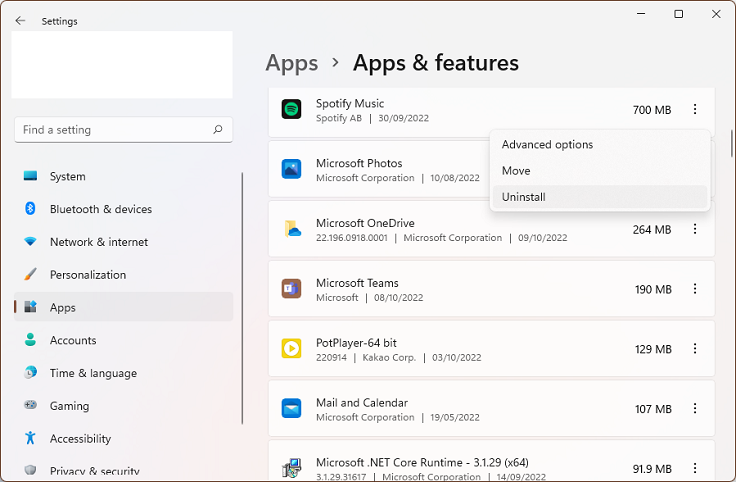Click the Accessibility figure icon
This screenshot has height=482, width=736.
31,438
